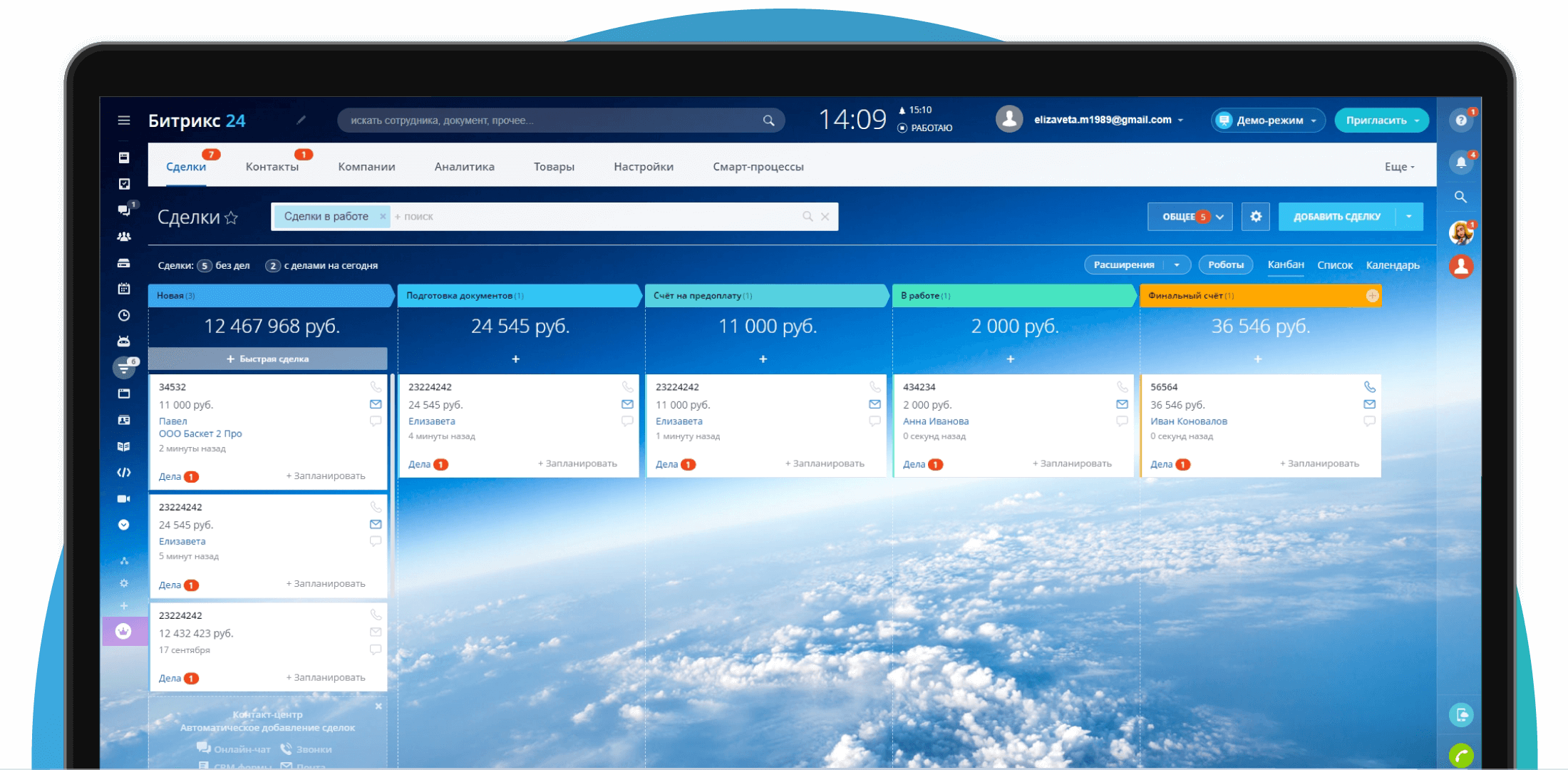Click the Быстрая сделка button
The image size is (1568, 770).
tap(268, 359)
